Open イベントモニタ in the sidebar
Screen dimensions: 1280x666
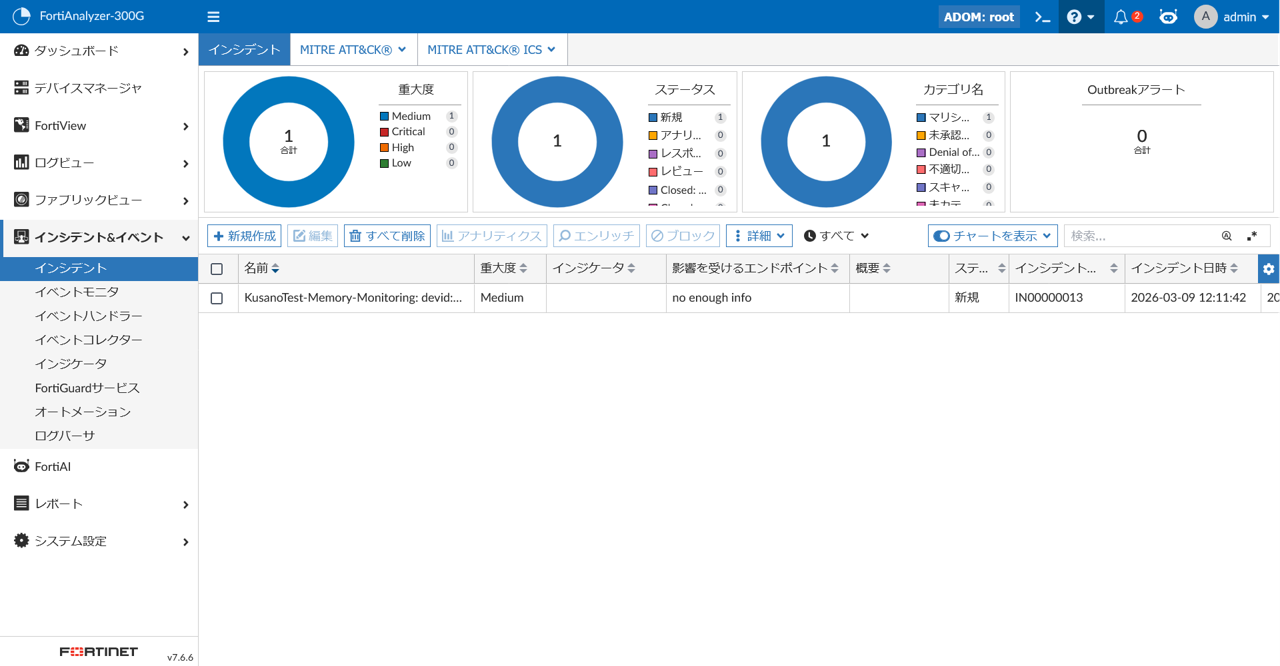(x=77, y=292)
